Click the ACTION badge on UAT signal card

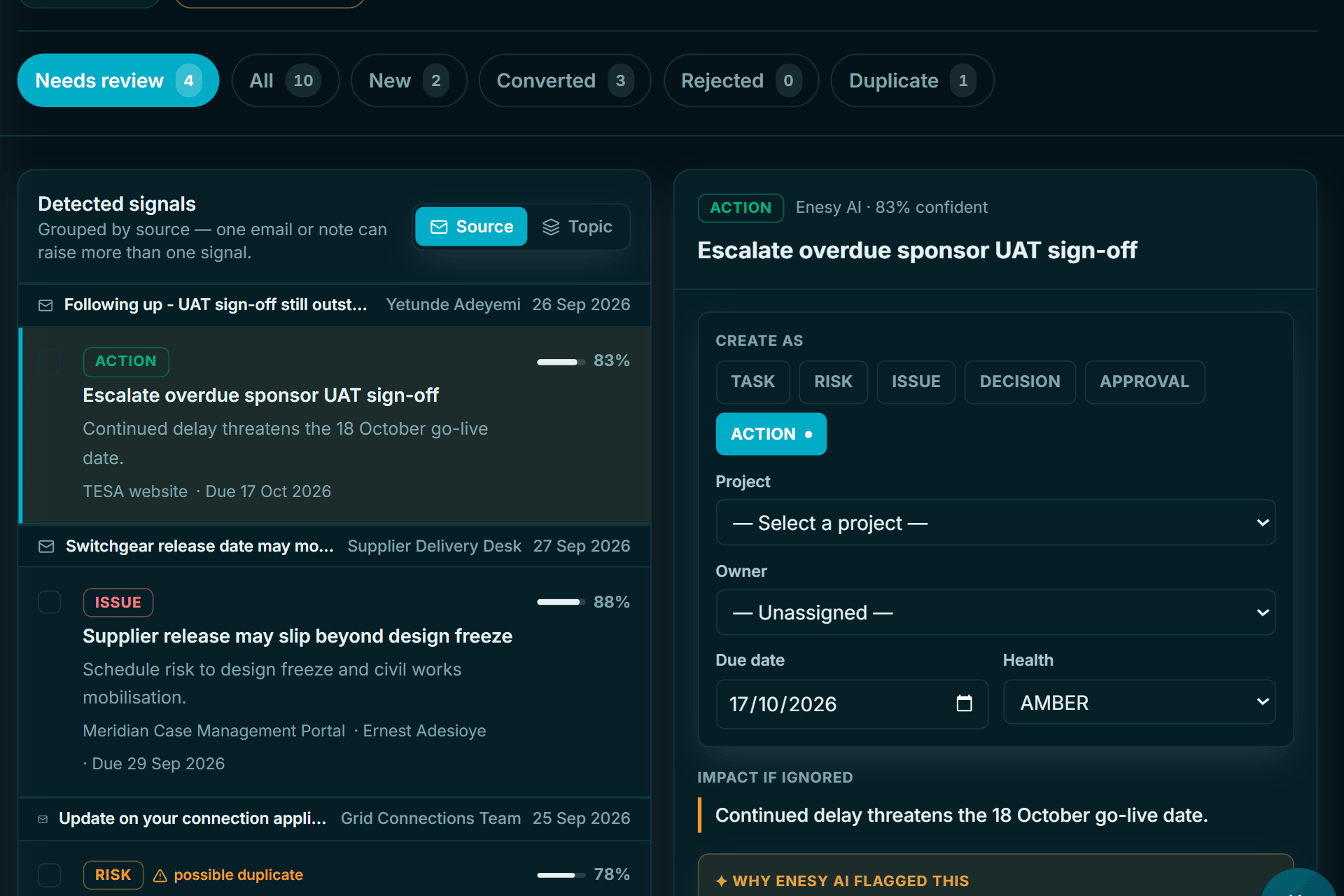click(x=126, y=361)
